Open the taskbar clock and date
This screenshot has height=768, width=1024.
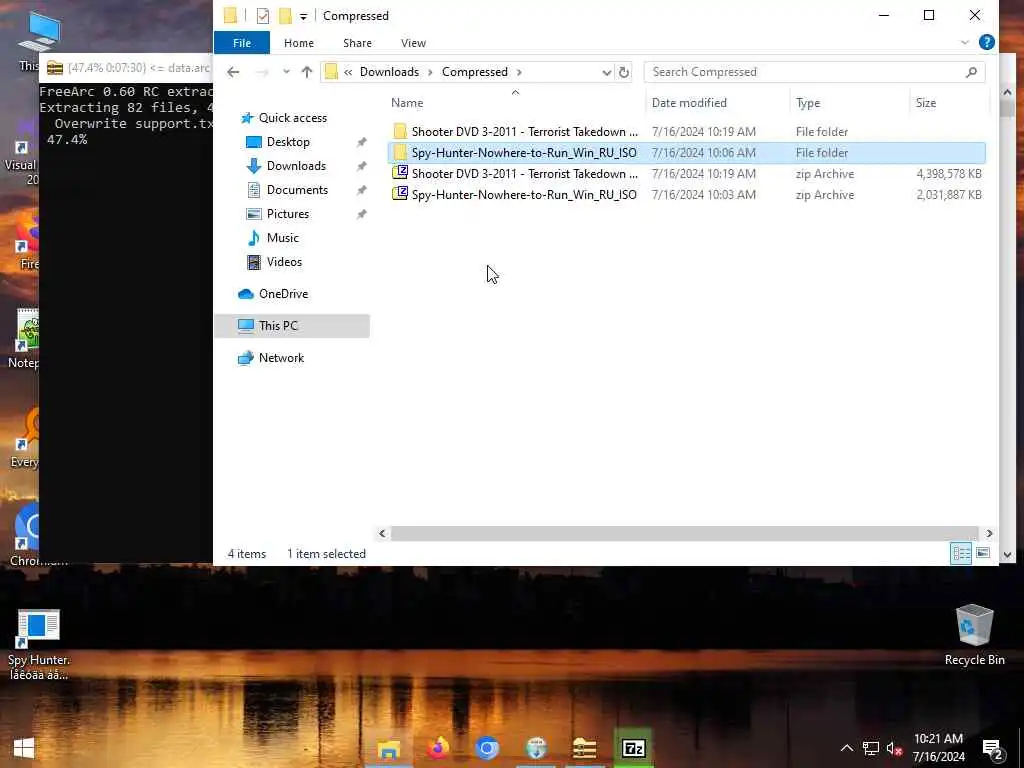pos(938,748)
